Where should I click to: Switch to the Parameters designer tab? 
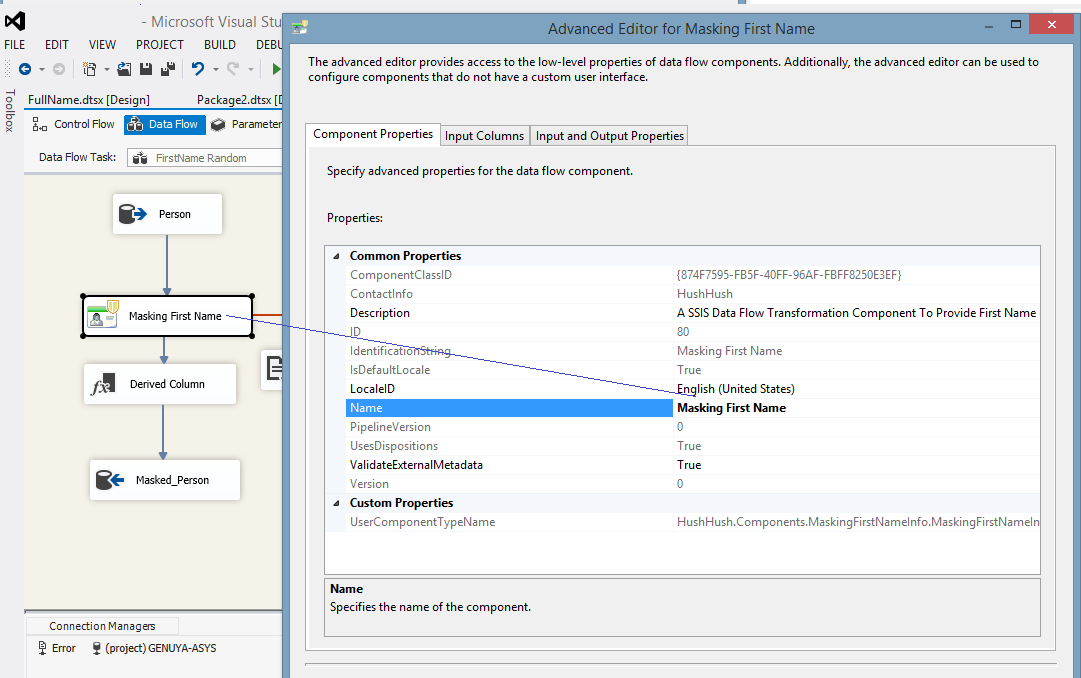click(x=247, y=124)
